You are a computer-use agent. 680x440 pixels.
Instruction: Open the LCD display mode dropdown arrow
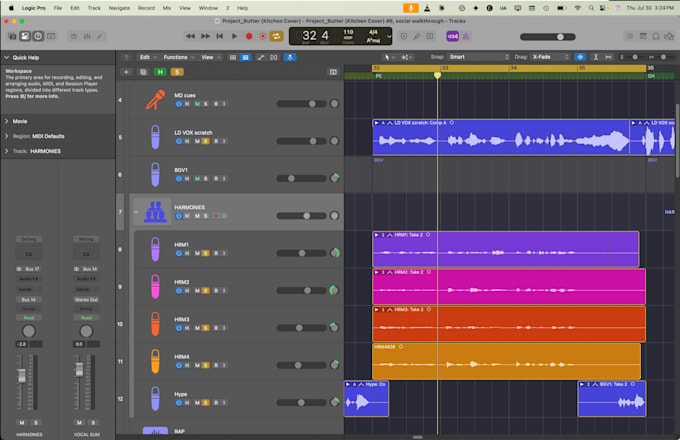389,36
